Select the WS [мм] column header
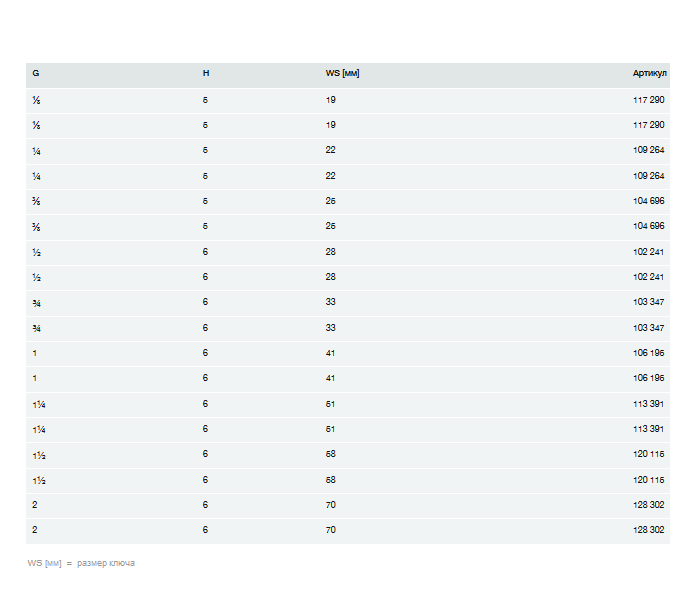681x609 pixels. [x=342, y=73]
